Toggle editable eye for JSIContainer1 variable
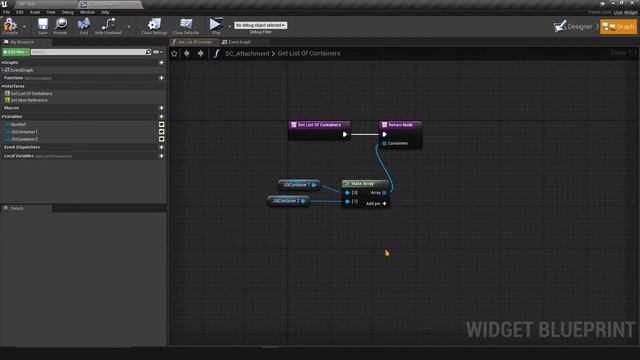Viewport: 640px width, 360px height. point(162,132)
